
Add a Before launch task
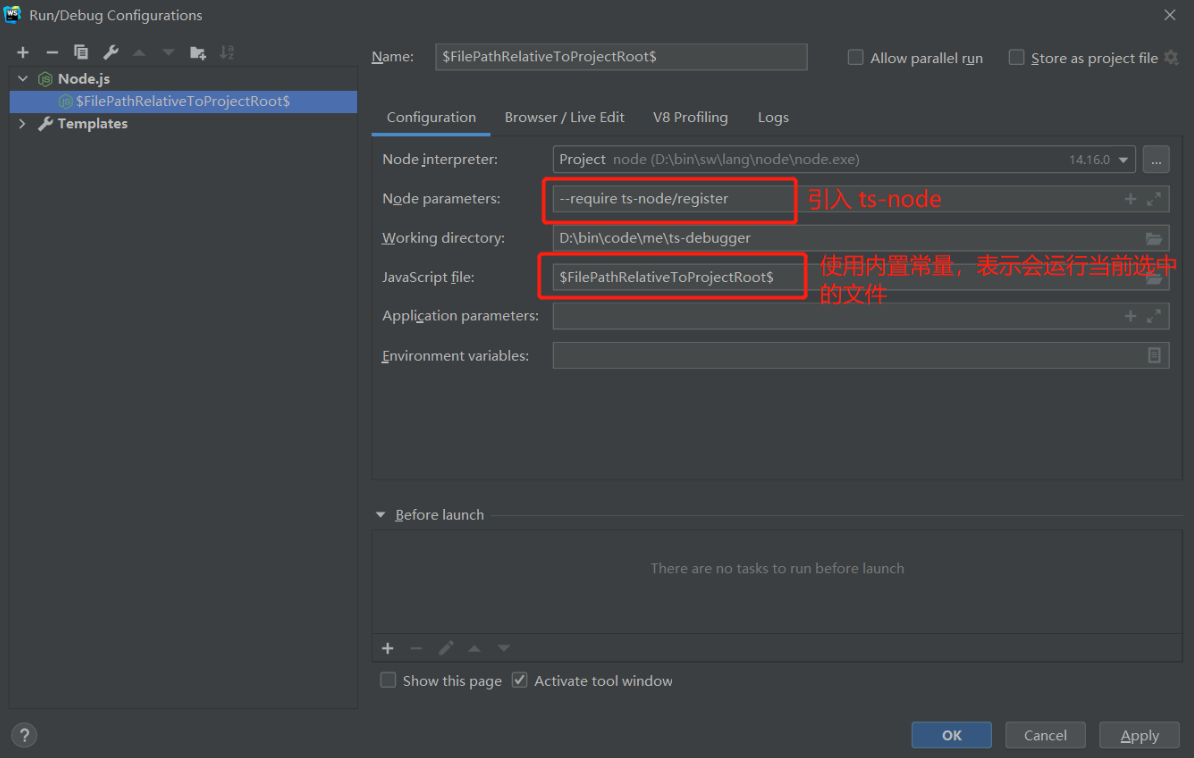pyautogui.click(x=387, y=648)
